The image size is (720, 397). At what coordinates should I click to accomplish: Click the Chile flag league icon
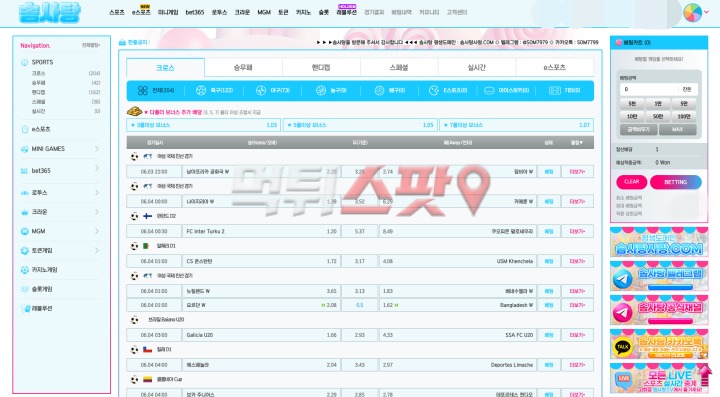(147, 350)
